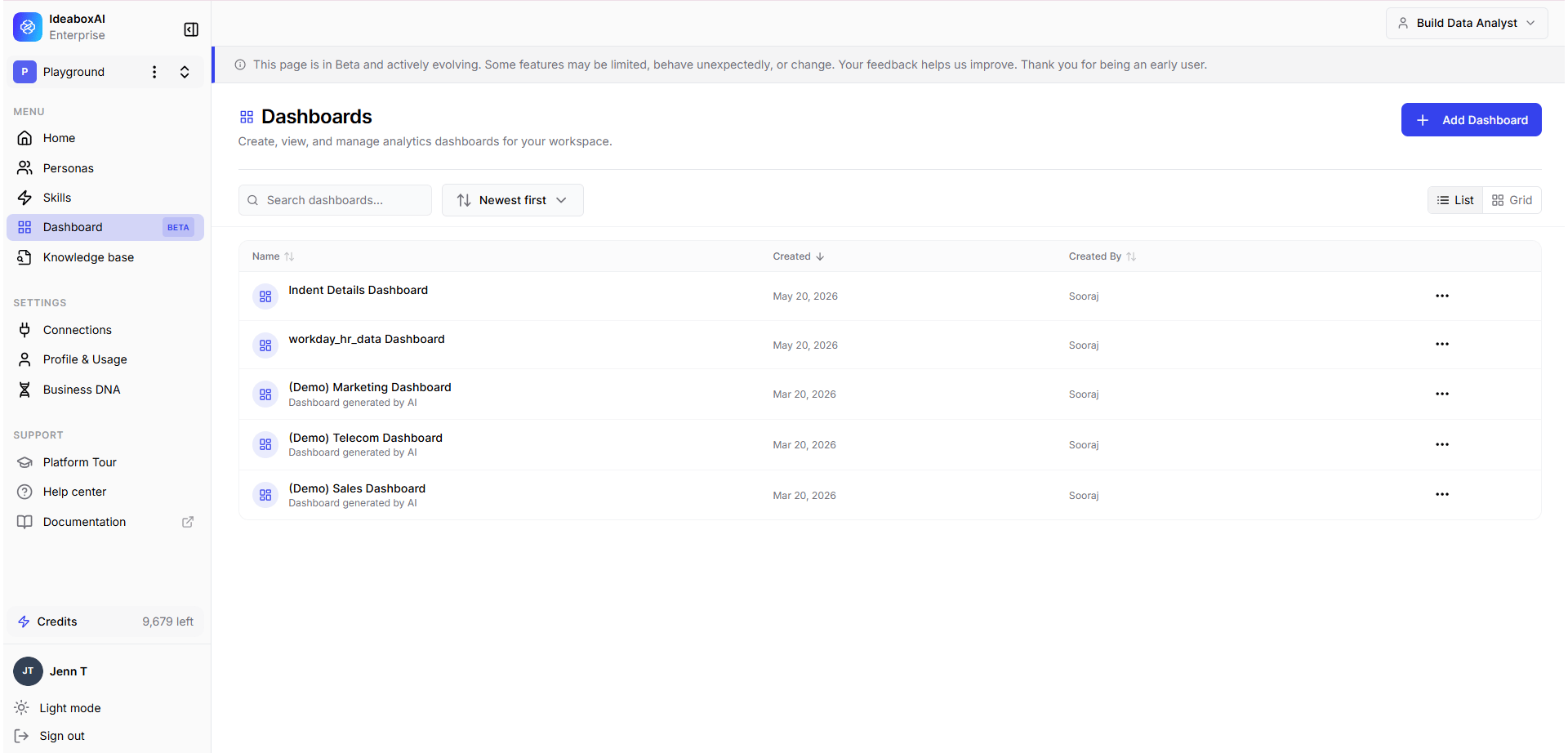Viewport: 1568px width, 753px height.
Task: Open the Home menu item
Action: pos(105,138)
